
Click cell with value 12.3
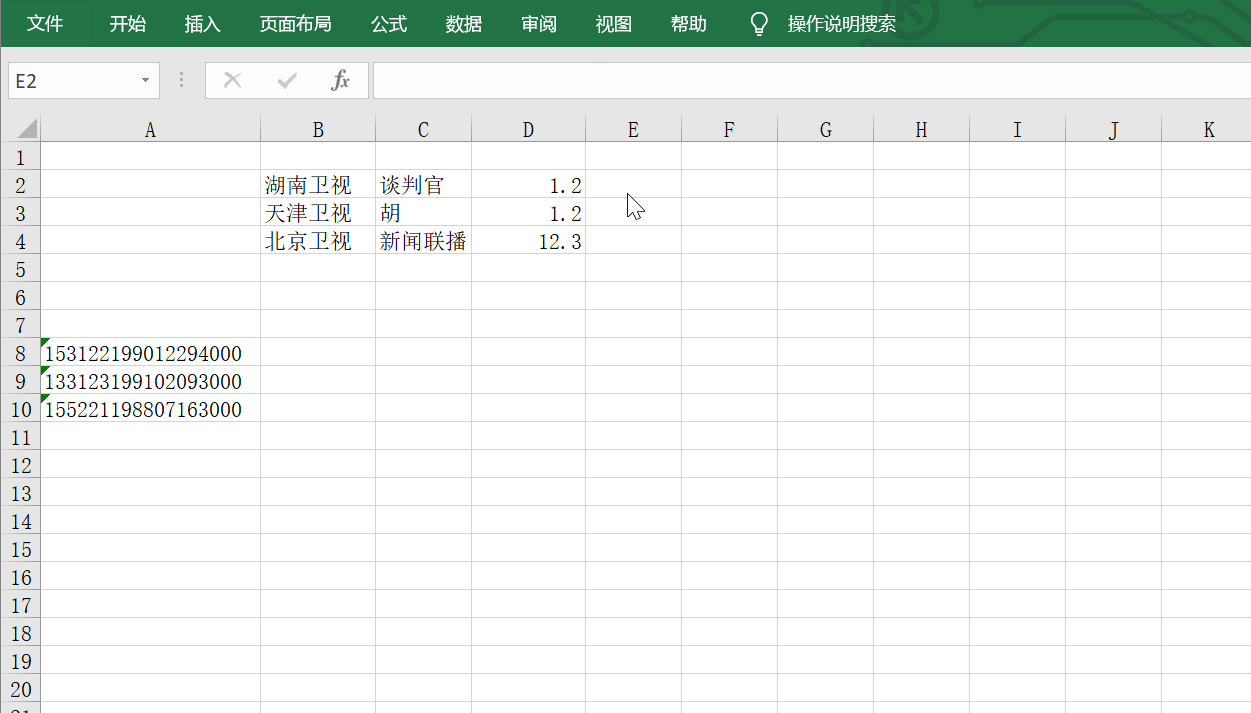[x=528, y=241]
